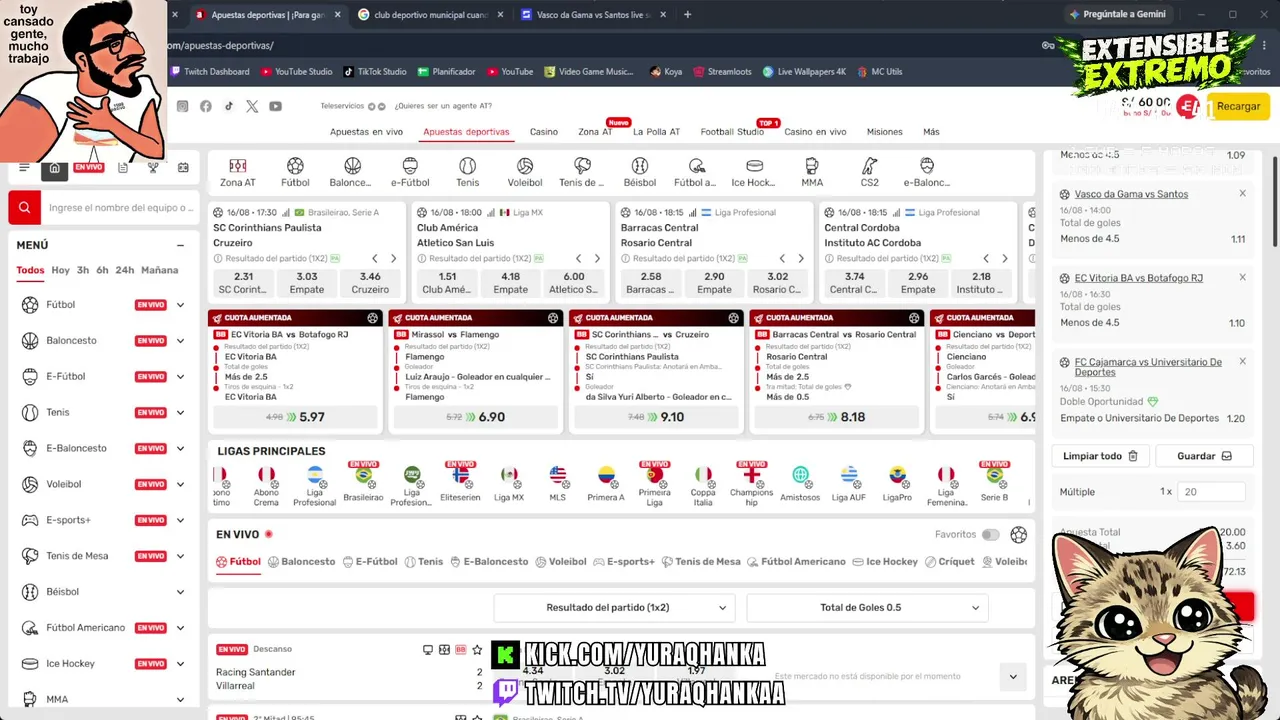The image size is (1280, 720).
Task: Click the calendar icon in the sidebar toolbar
Action: click(x=183, y=168)
